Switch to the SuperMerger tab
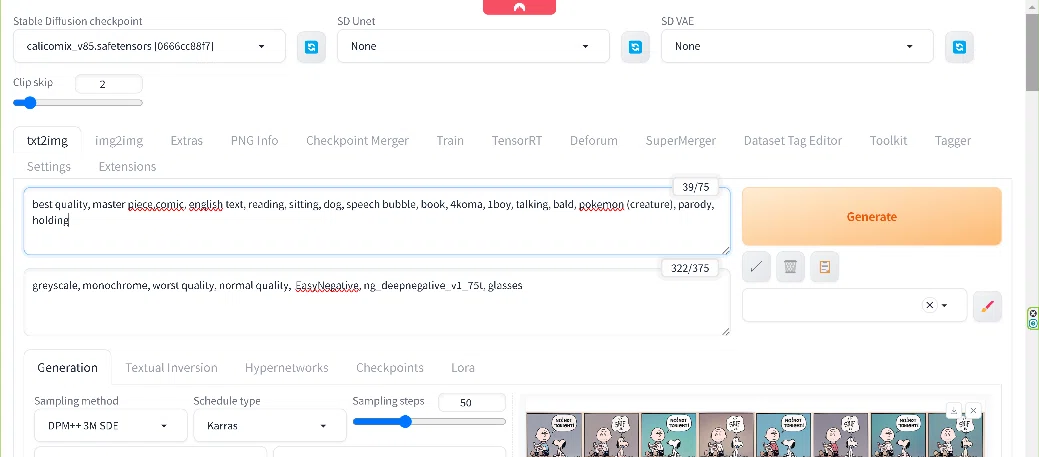Screen dimensions: 1039x457 681,140
